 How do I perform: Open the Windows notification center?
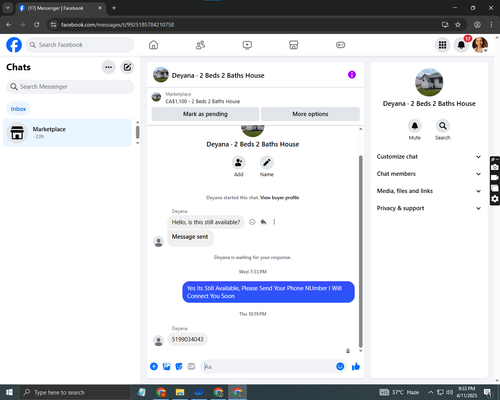488,392
